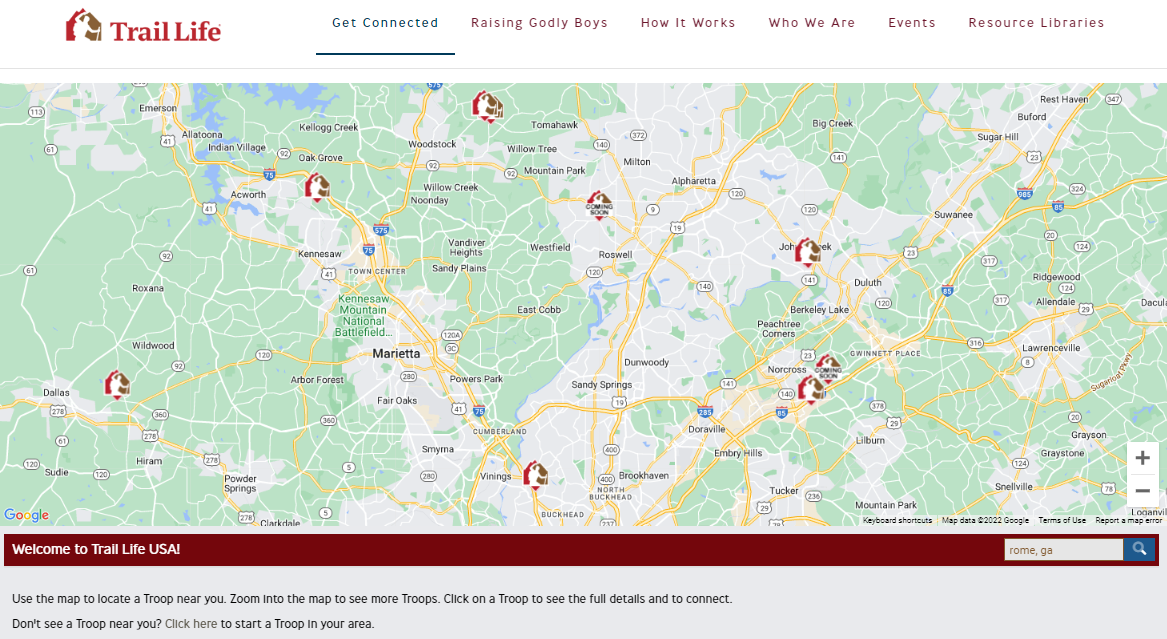This screenshot has height=639, width=1167.
Task: Click the Google logo on the map
Action: click(x=26, y=515)
